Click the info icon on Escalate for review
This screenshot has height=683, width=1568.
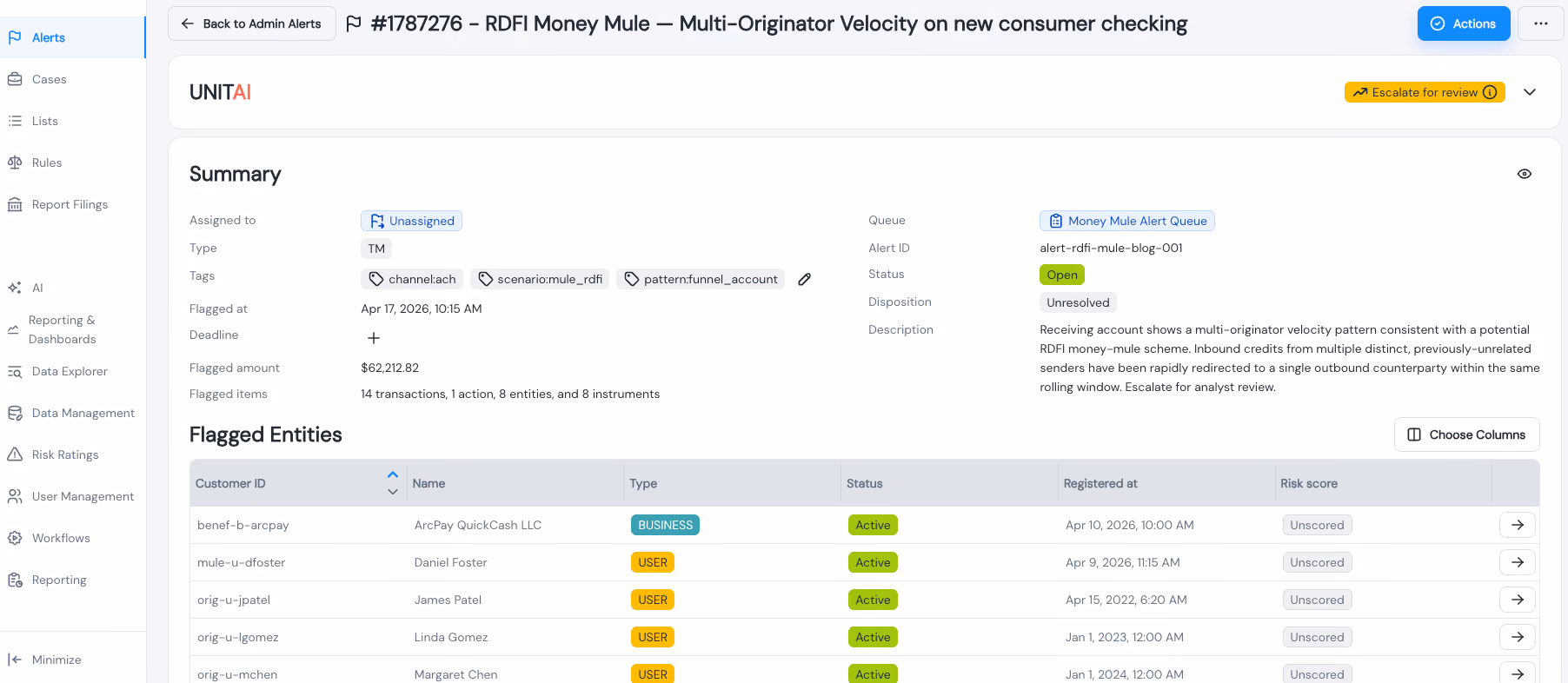[x=1490, y=92]
